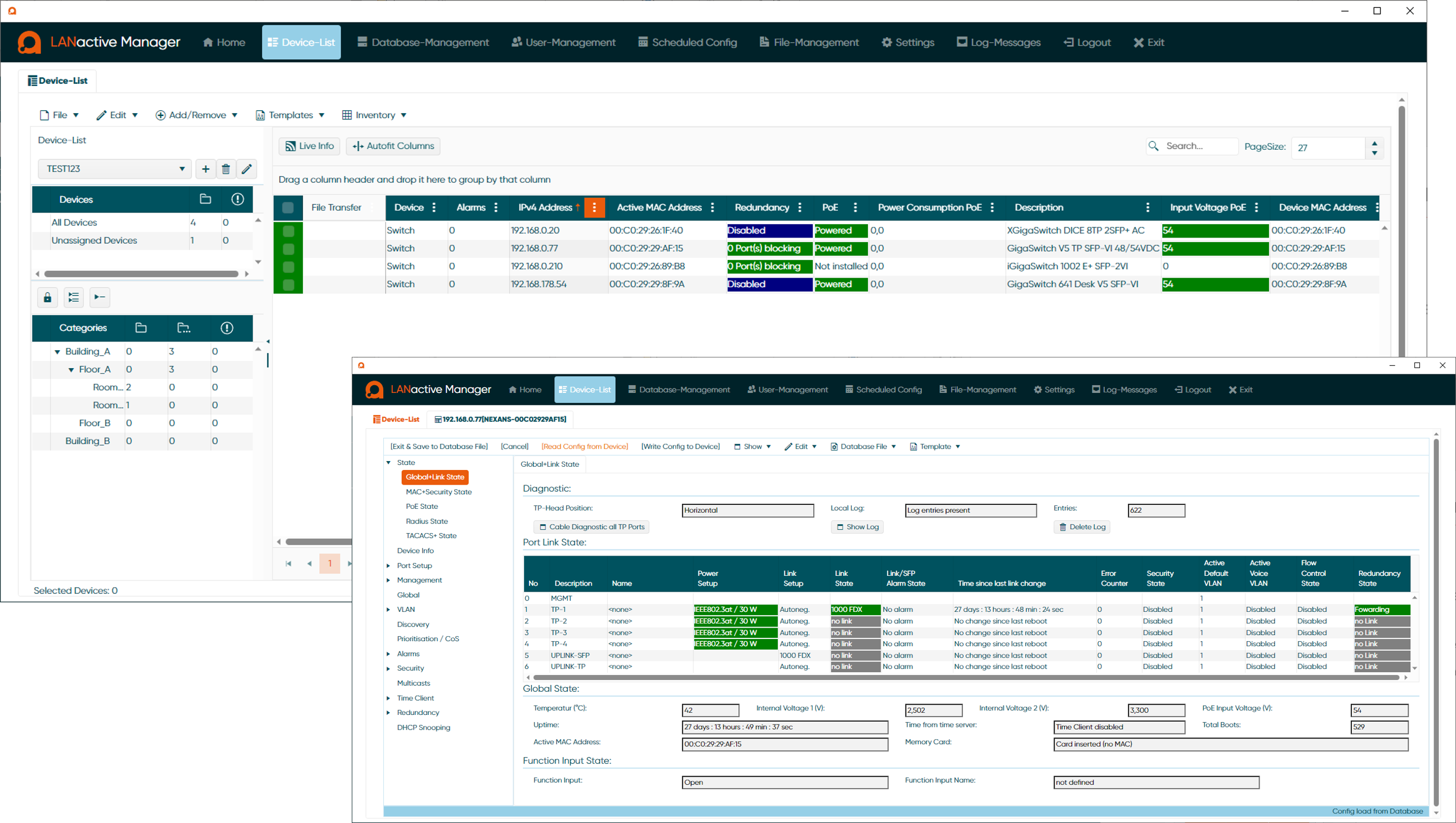Click the alarm exclamation icon in Devices header
This screenshot has height=823, width=1456.
(x=238, y=199)
